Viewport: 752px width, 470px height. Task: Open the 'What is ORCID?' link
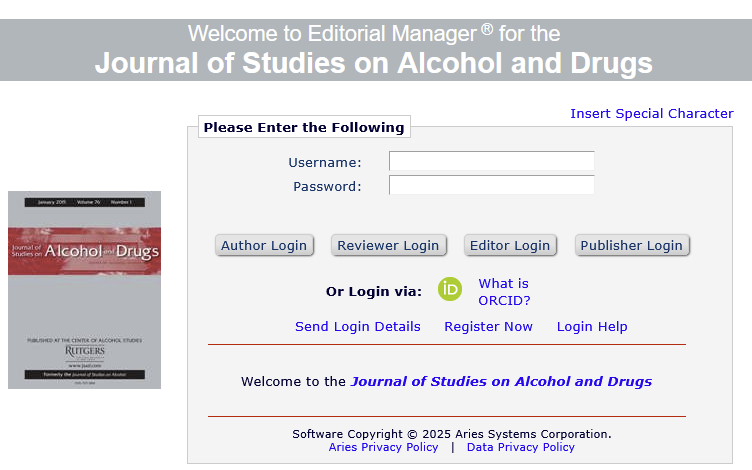pyautogui.click(x=503, y=292)
